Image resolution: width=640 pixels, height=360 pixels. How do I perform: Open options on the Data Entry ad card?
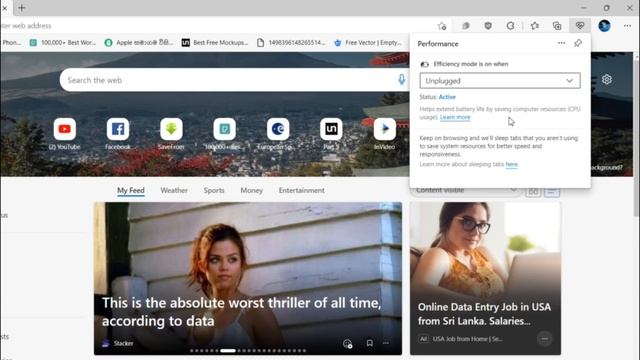[x=544, y=339]
